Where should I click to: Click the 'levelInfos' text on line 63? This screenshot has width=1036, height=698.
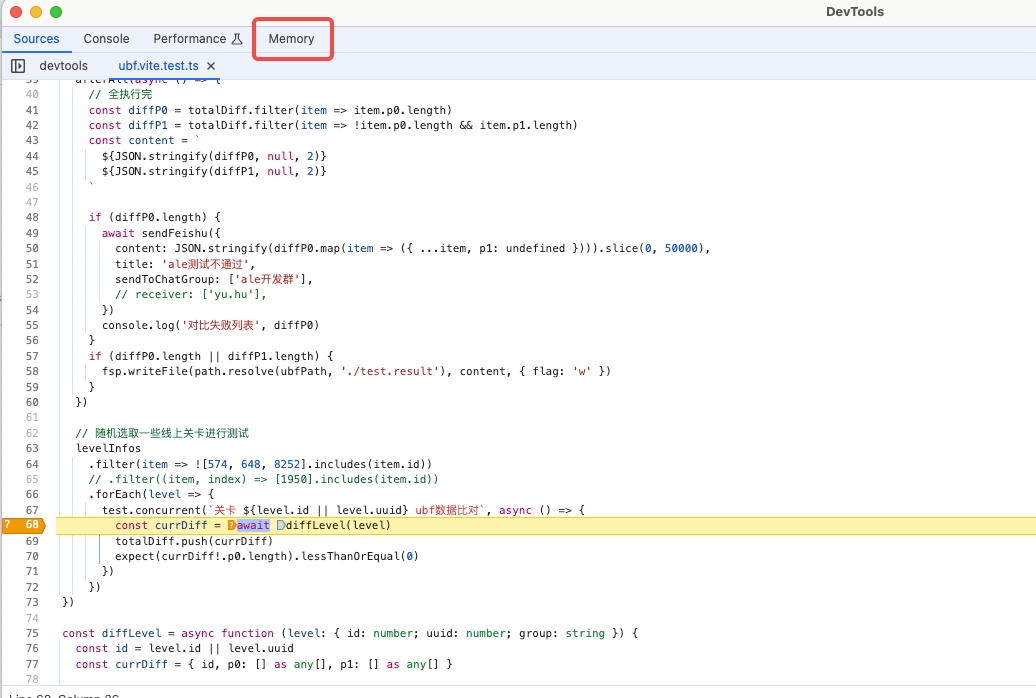[108, 448]
